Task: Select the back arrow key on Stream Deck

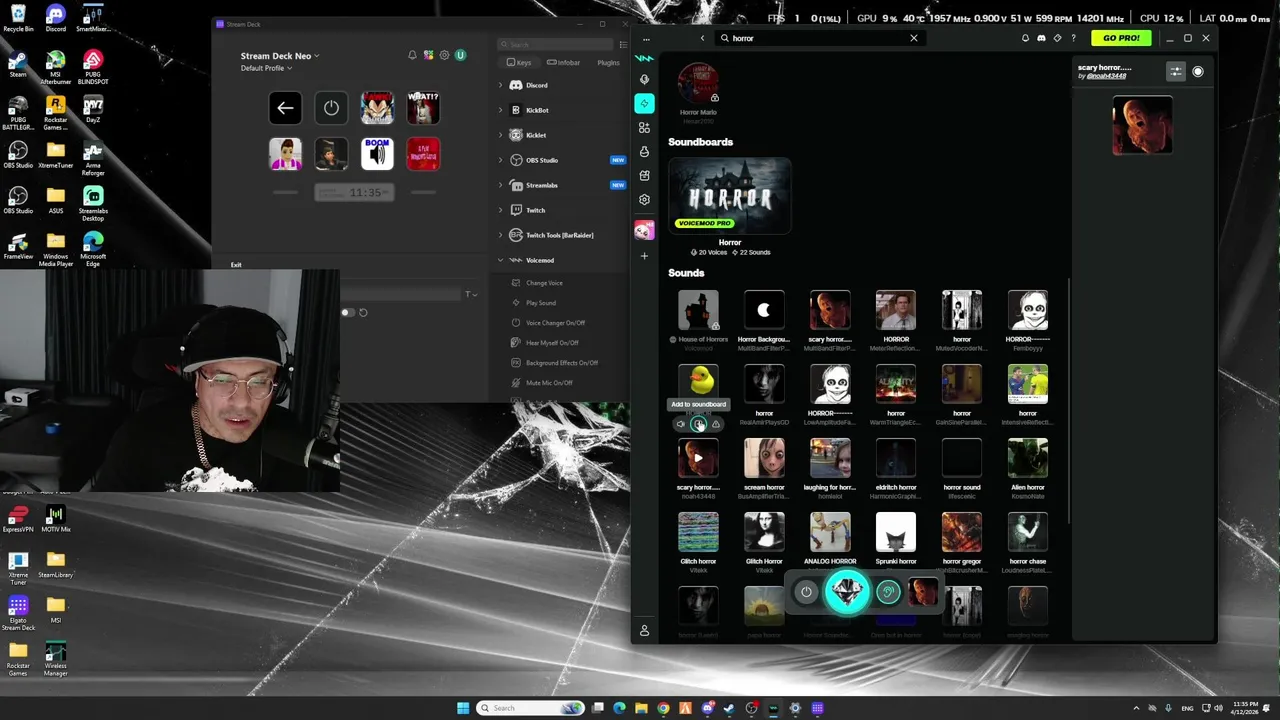Action: click(285, 108)
